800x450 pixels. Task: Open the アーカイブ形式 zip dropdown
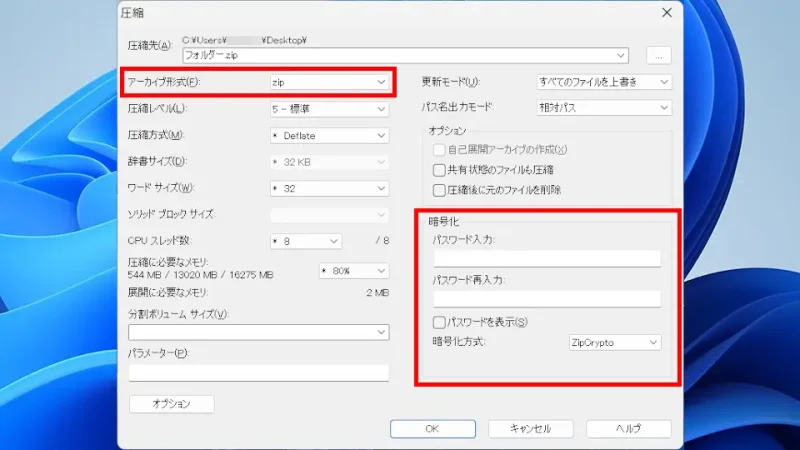328,81
